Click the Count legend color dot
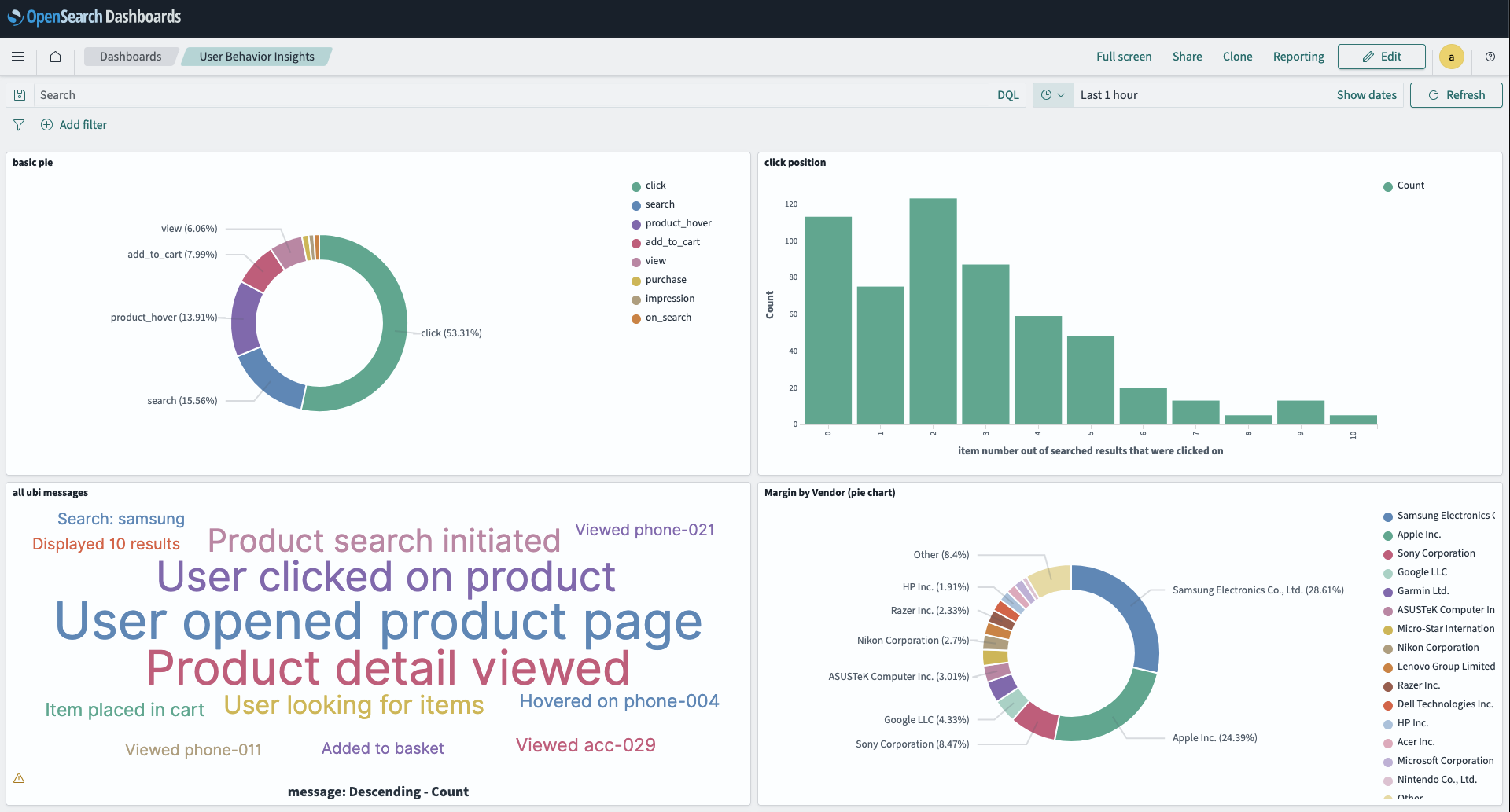The height and width of the screenshot is (812, 1510). click(x=1388, y=186)
